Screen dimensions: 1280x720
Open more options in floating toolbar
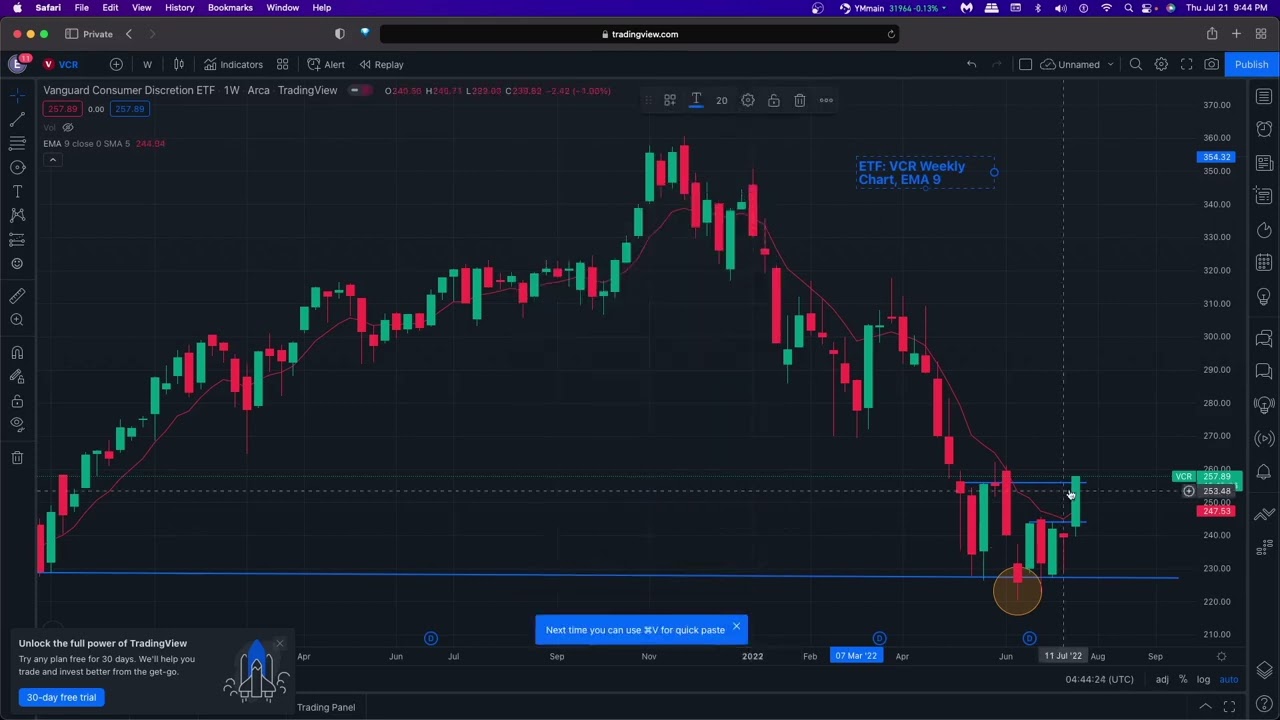coord(826,100)
